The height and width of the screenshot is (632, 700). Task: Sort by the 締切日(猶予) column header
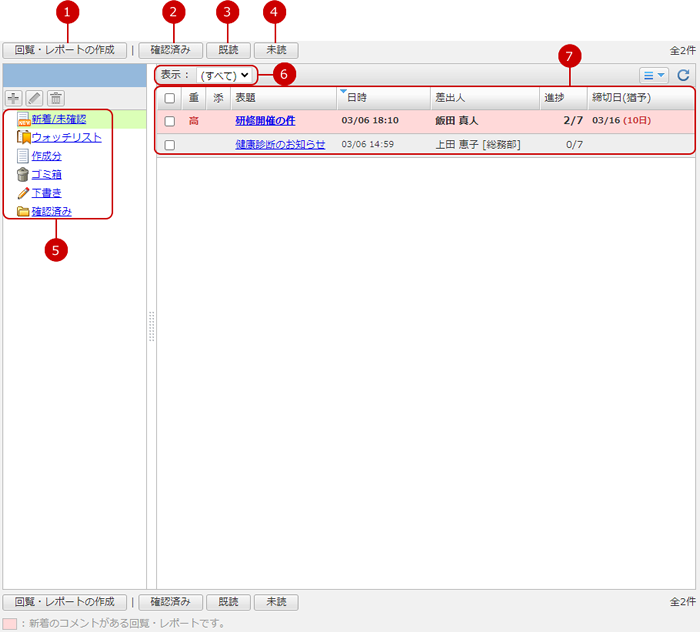click(622, 98)
